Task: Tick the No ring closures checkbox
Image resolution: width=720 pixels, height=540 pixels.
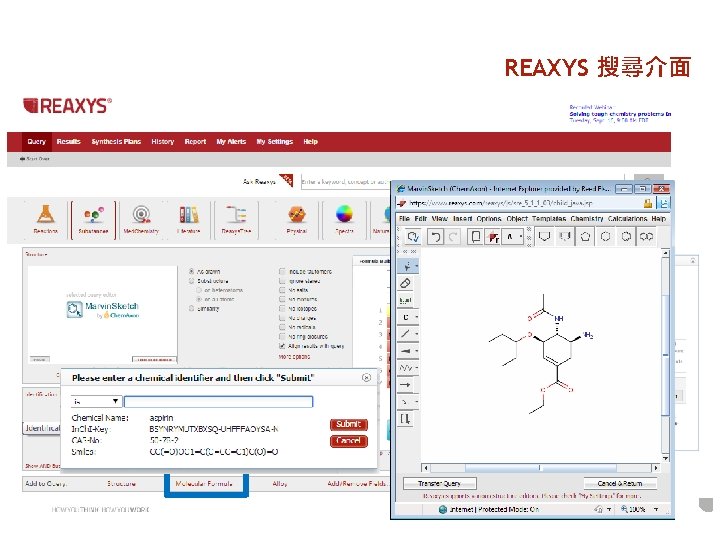Action: pos(282,337)
